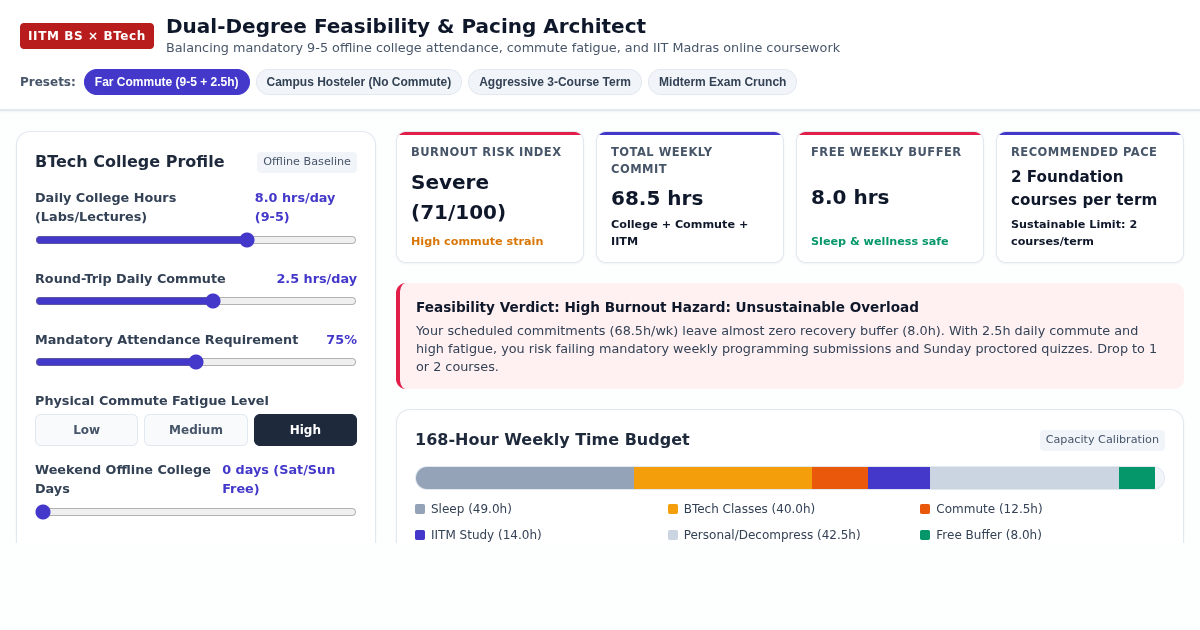Click the Sustainable Limit: 2 courses/term text
This screenshot has width=1200, height=630.
(x=1074, y=232)
